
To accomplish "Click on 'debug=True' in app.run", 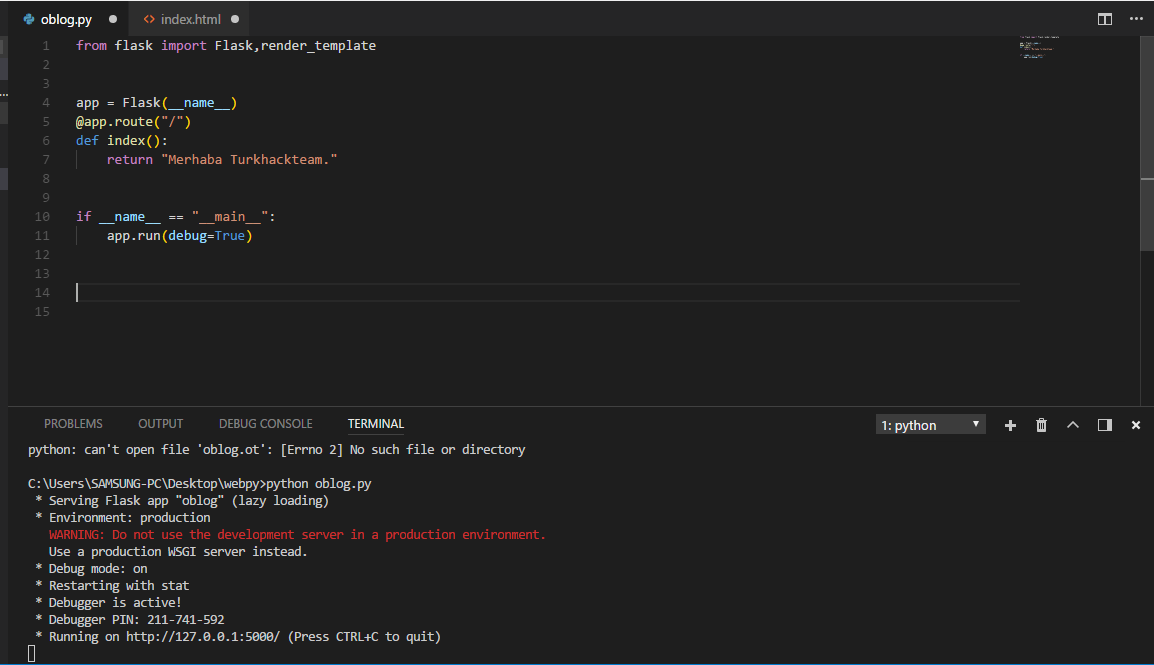I will click(x=206, y=236).
